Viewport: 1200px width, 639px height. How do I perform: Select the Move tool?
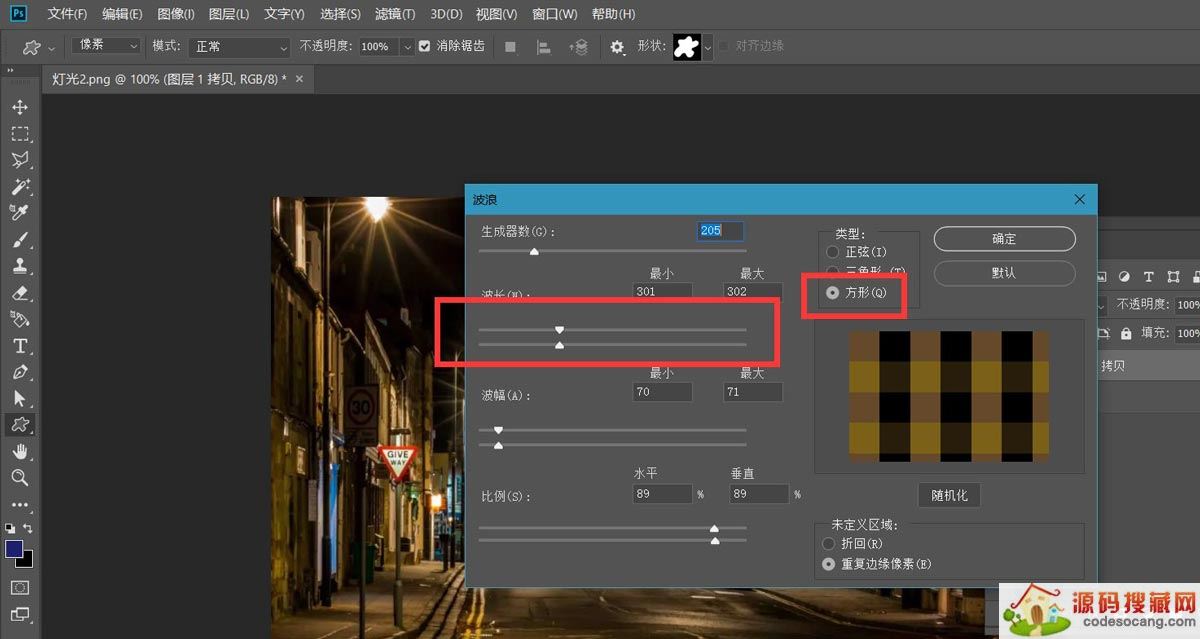tap(19, 107)
